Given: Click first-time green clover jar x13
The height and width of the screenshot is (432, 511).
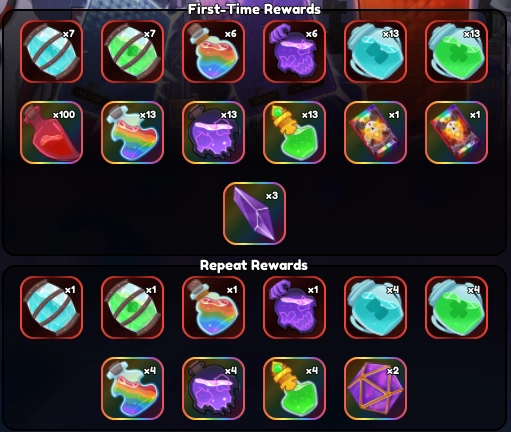Looking at the screenshot, I should 456,51.
